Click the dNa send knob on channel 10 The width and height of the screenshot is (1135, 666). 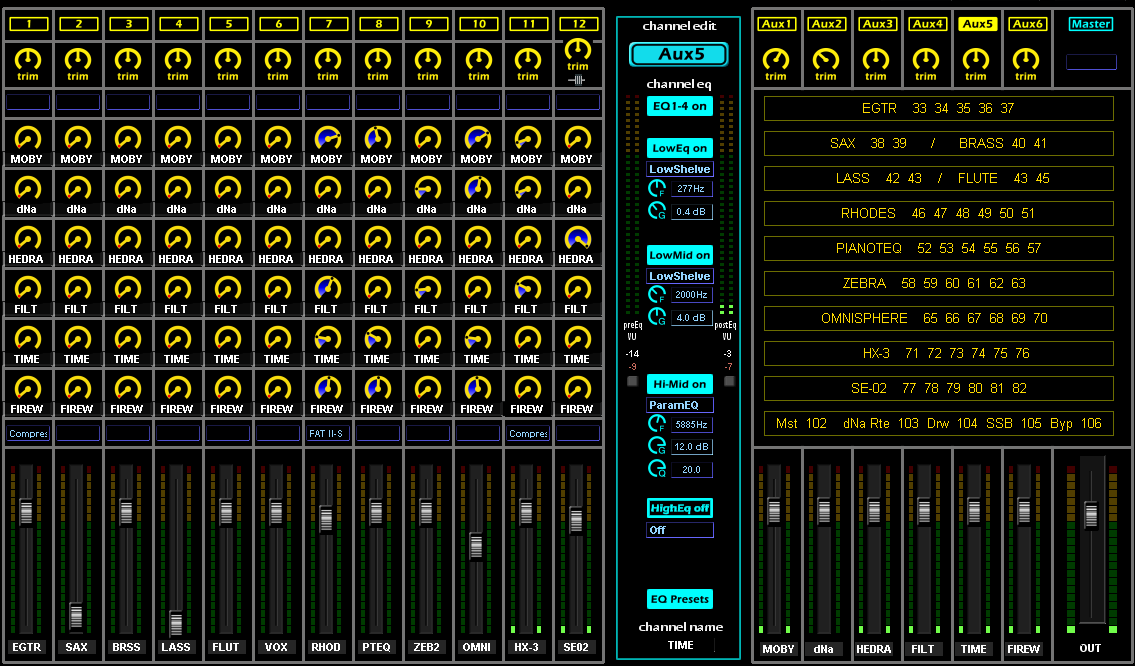coord(477,188)
